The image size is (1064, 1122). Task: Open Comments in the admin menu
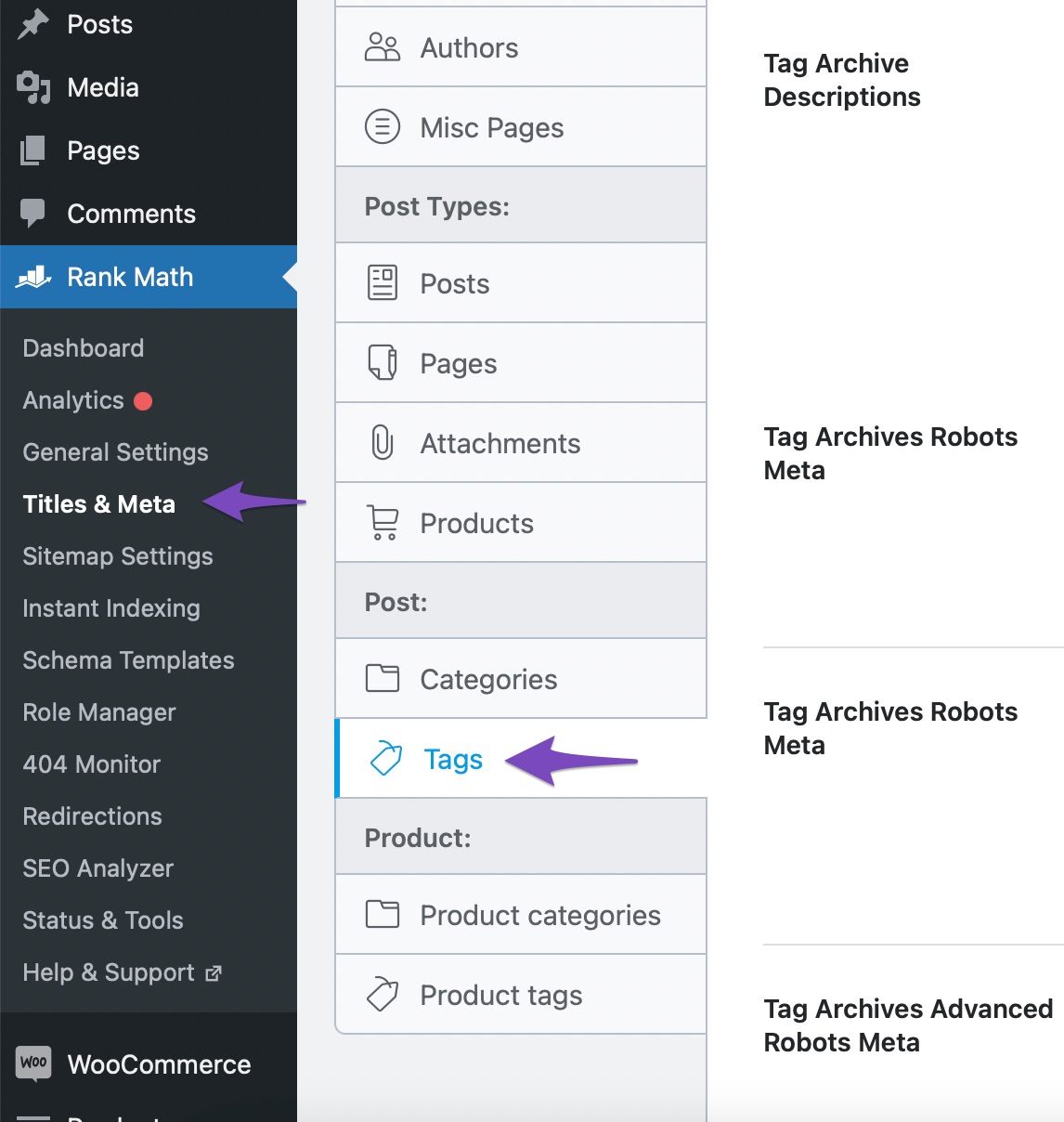(x=149, y=214)
